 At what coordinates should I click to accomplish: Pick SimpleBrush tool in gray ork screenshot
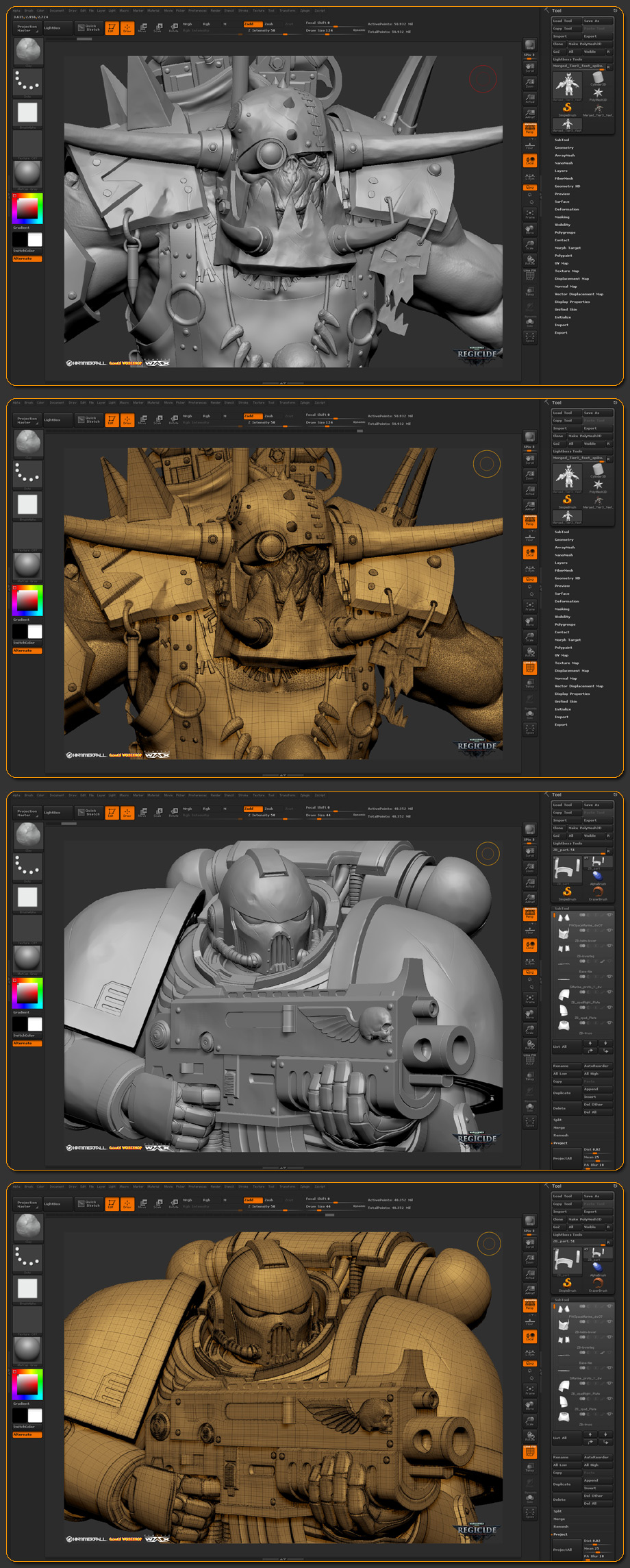click(567, 109)
